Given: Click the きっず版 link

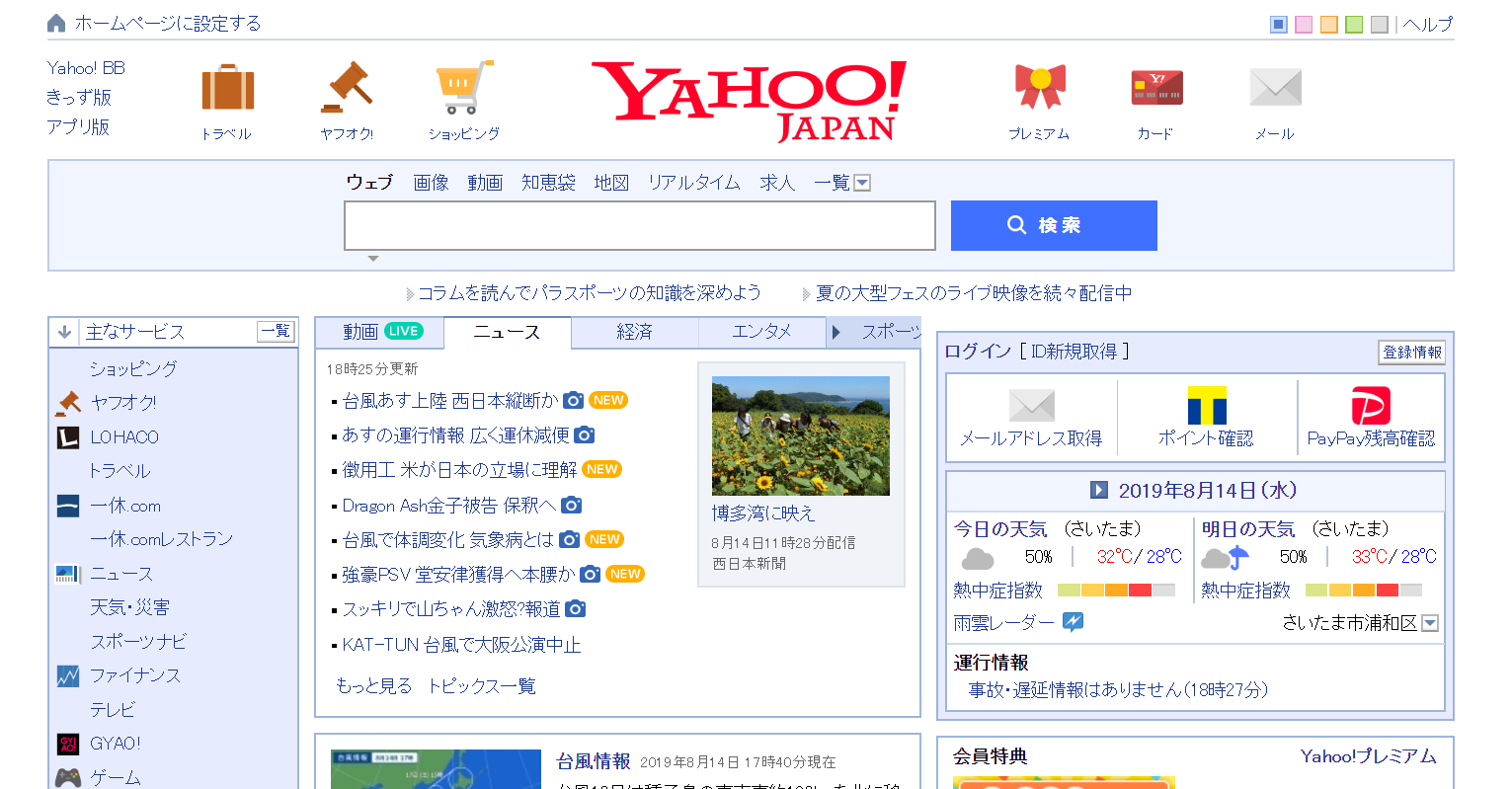Looking at the screenshot, I should coord(79,98).
